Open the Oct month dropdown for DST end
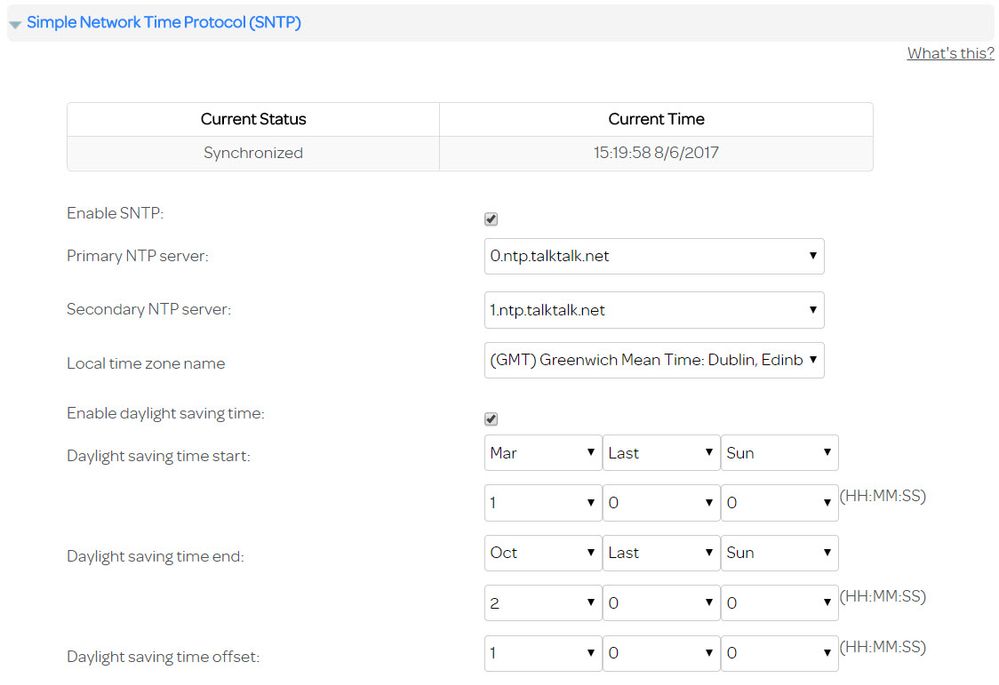The height and width of the screenshot is (685, 999). click(x=543, y=552)
